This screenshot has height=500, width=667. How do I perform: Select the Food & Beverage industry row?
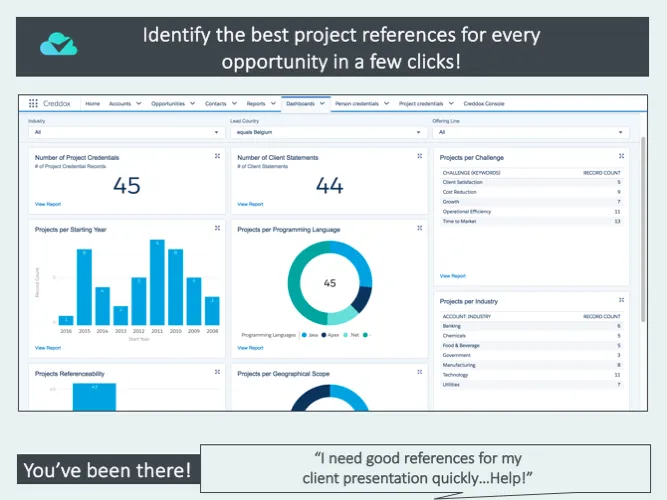(x=531, y=346)
